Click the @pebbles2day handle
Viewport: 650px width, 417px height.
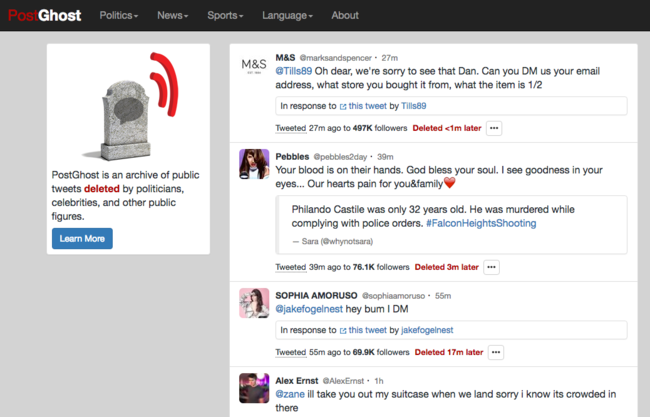coord(340,157)
